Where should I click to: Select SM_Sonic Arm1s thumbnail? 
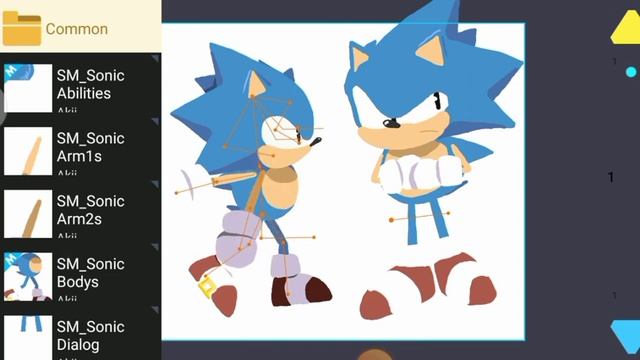pyautogui.click(x=28, y=151)
